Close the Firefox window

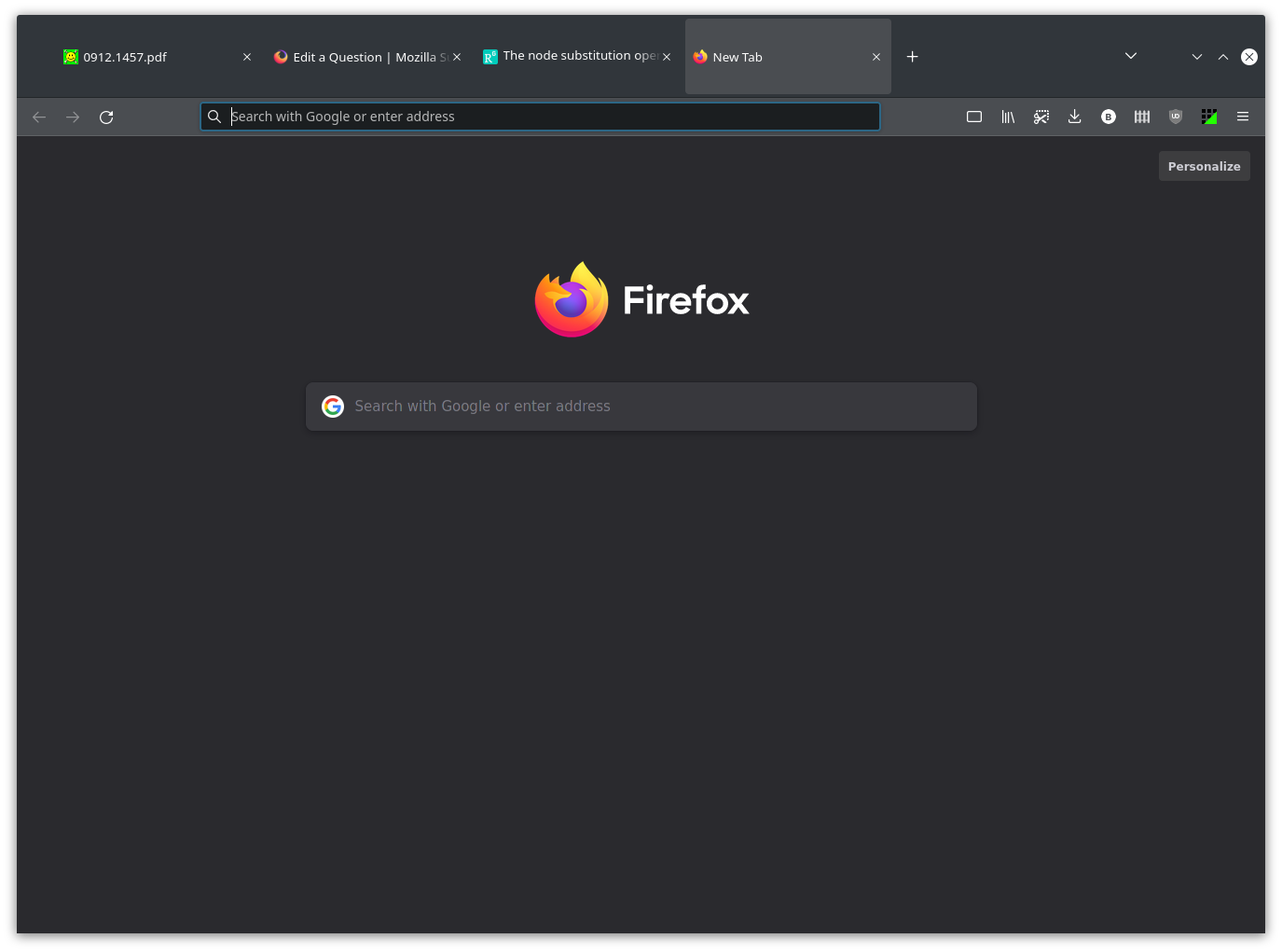pos(1249,57)
